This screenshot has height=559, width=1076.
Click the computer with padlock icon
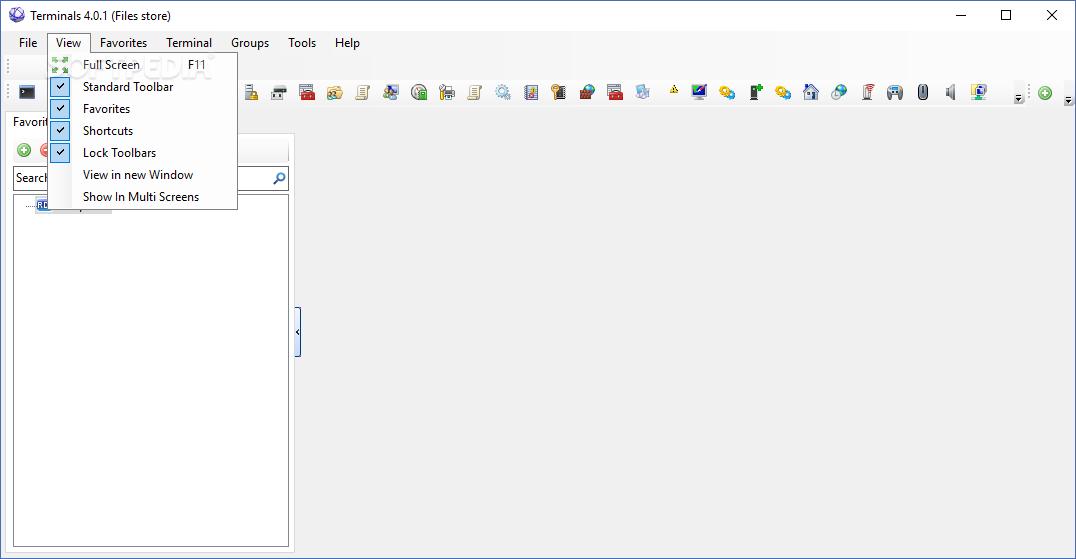point(251,92)
